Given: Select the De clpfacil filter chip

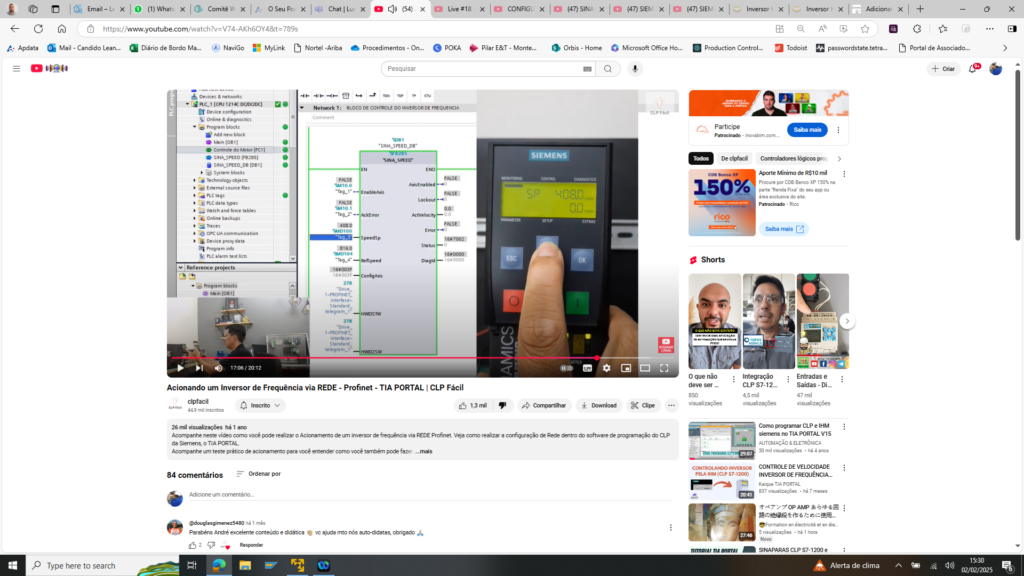Looking at the screenshot, I should point(734,159).
